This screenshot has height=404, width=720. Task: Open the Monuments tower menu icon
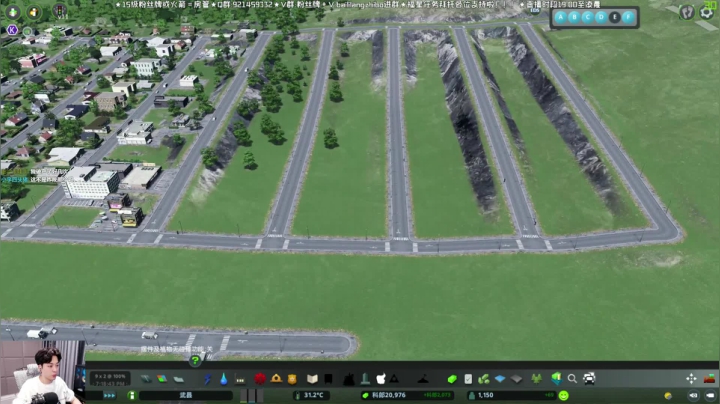(365, 378)
